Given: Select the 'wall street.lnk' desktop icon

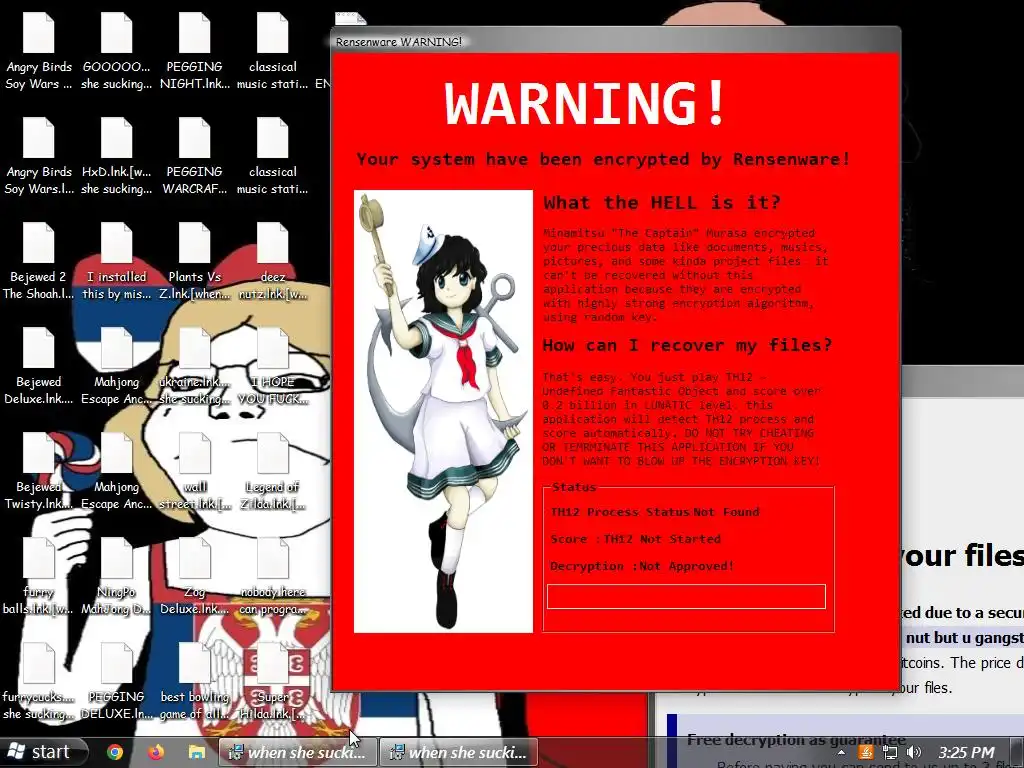Looking at the screenshot, I should coord(195,473).
